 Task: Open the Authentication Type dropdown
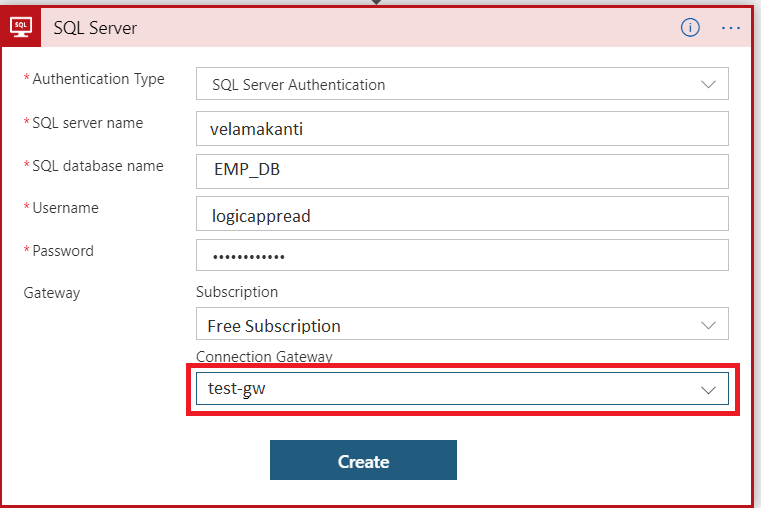[462, 84]
